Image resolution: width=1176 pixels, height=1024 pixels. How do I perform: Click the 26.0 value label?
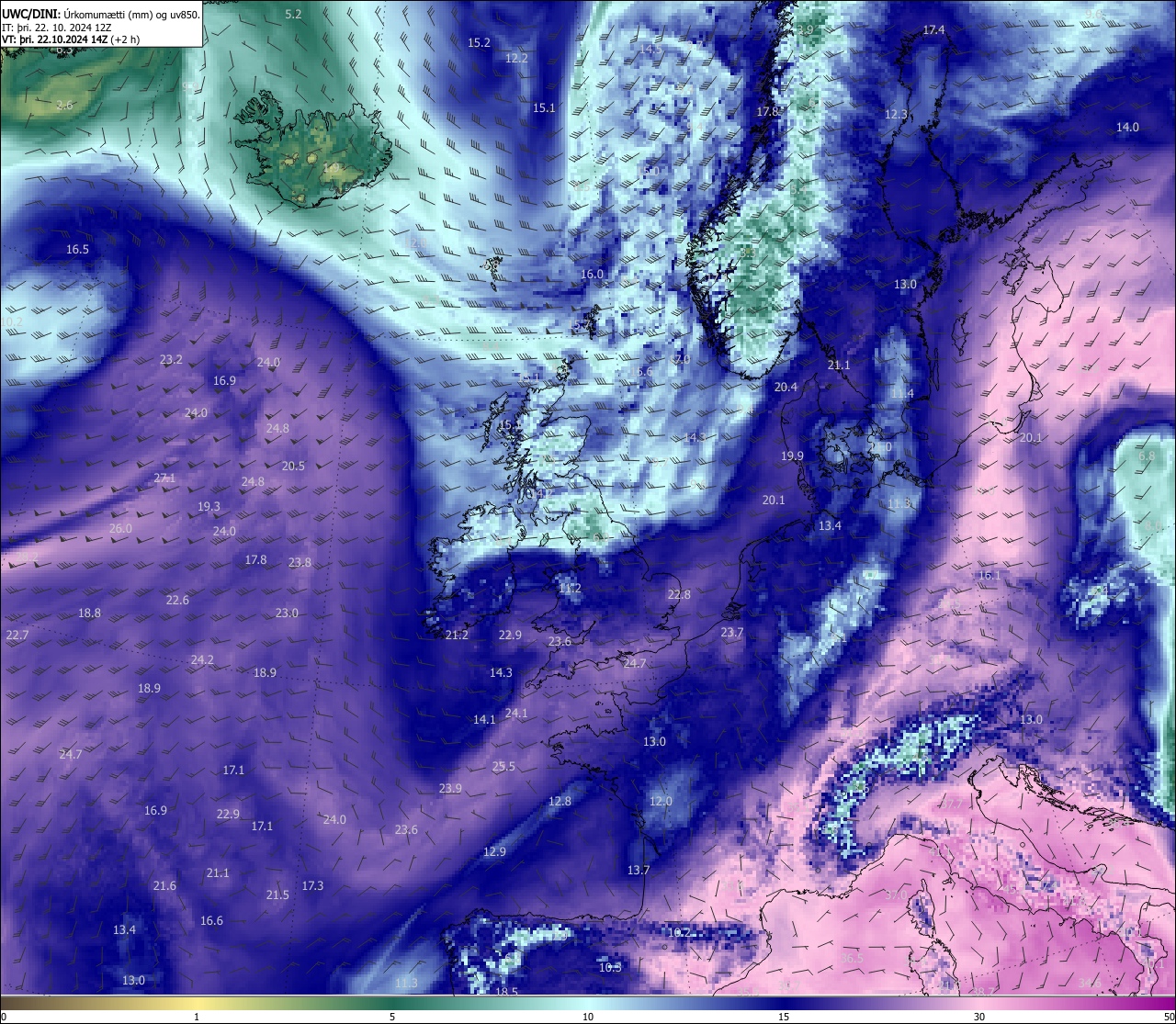pos(120,528)
